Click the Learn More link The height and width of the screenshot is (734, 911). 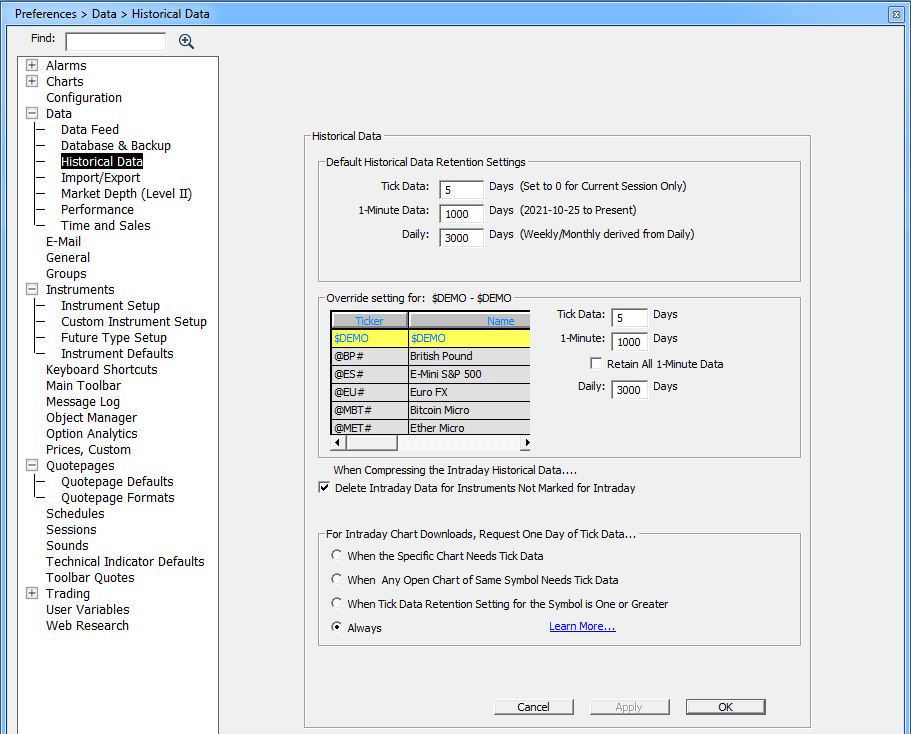tap(582, 627)
